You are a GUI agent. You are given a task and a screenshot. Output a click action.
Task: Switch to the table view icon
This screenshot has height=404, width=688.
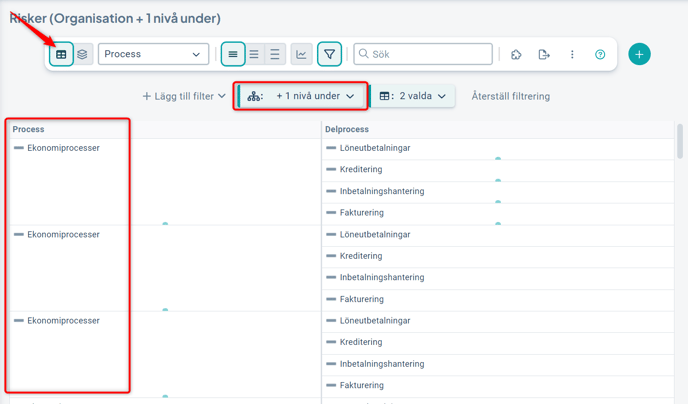(x=61, y=54)
